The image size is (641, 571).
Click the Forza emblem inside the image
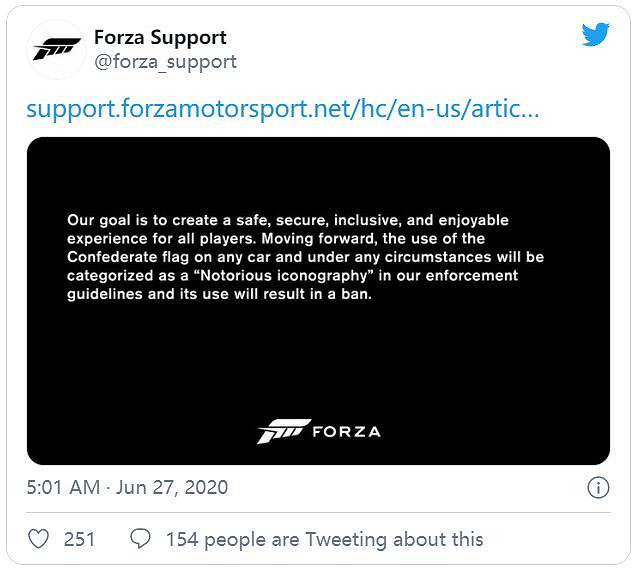point(283,431)
